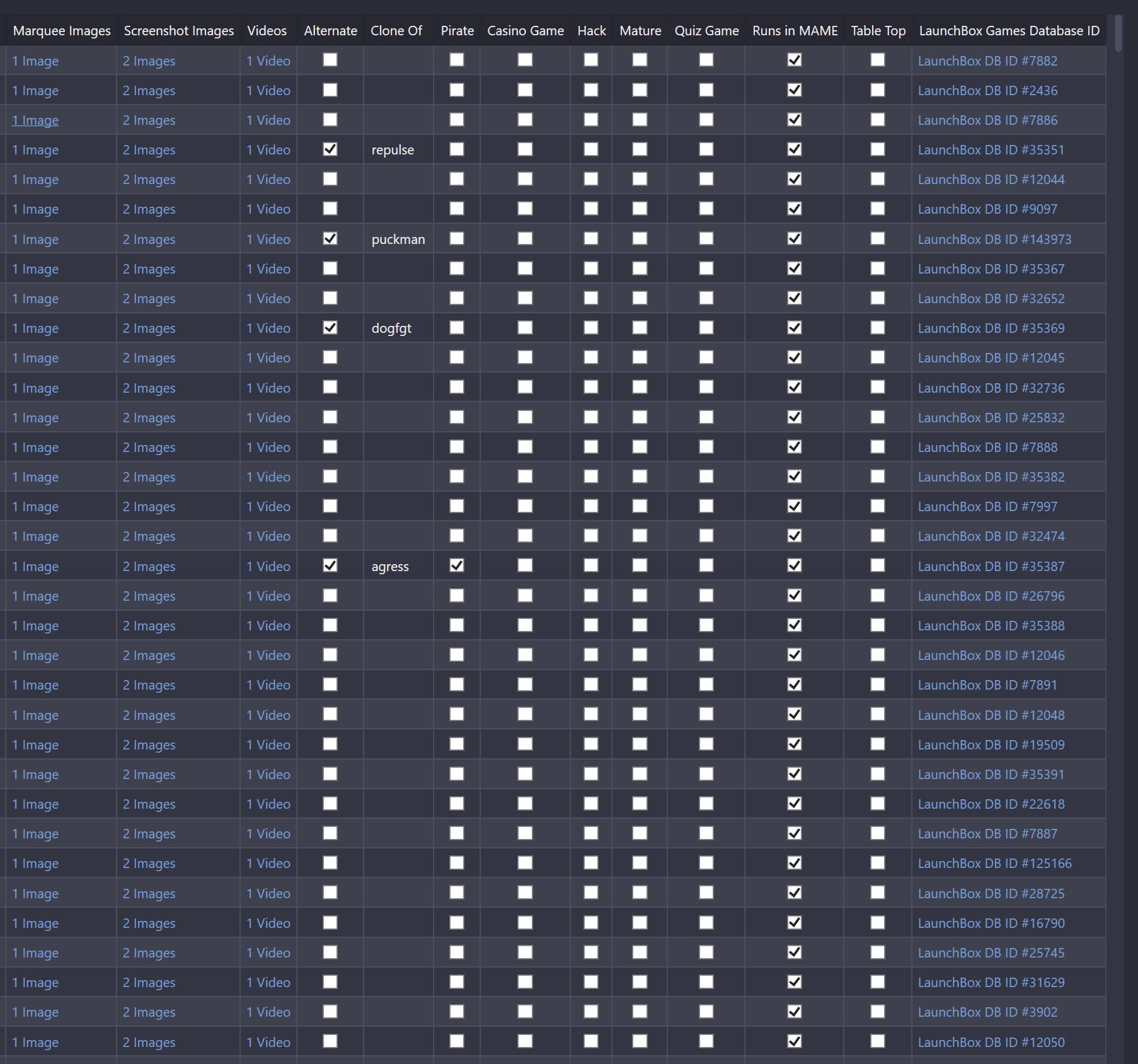
Task: Click the Hack column header
Action: [592, 31]
